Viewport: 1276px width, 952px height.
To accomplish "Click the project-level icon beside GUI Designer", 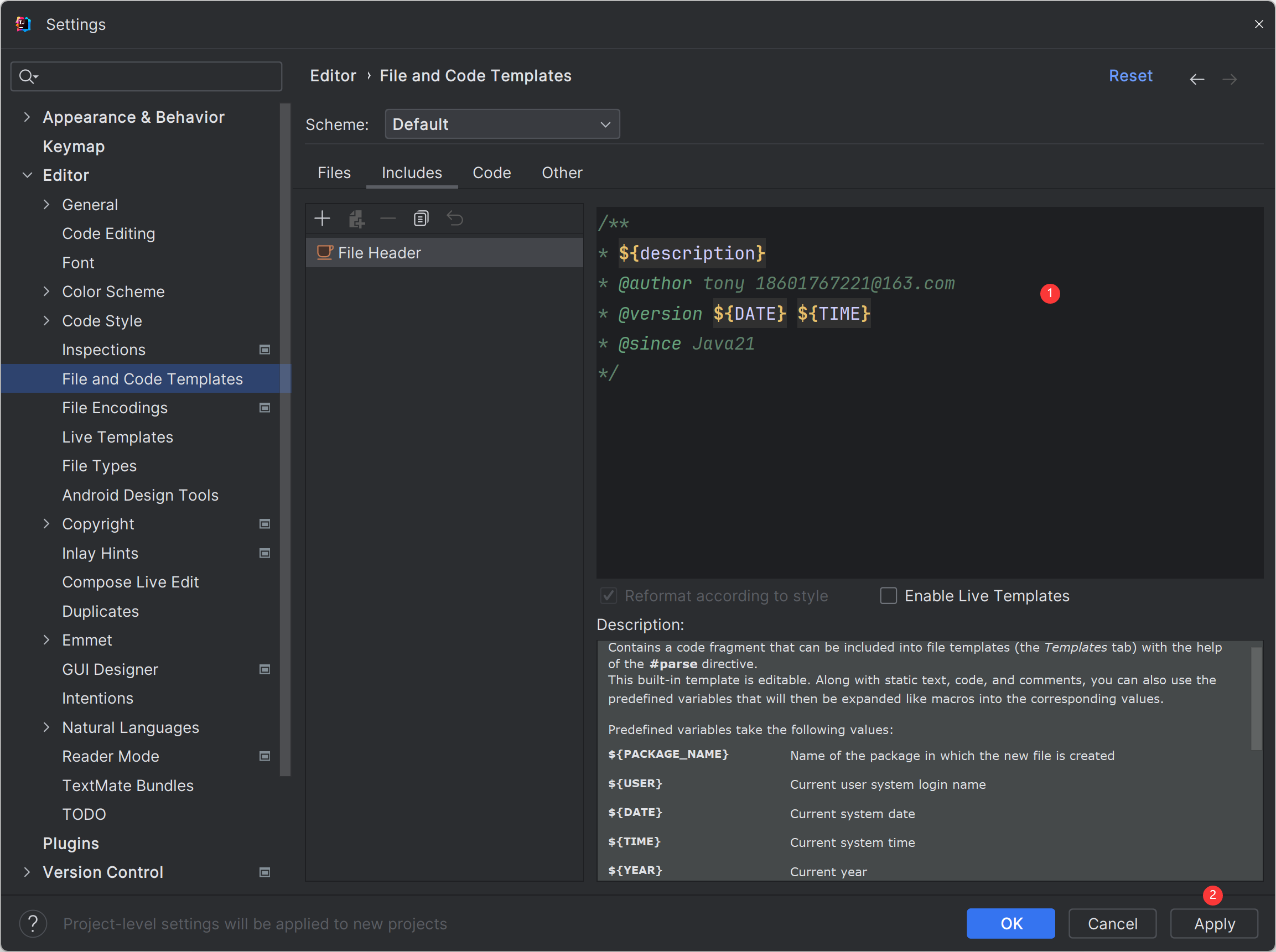I will pyautogui.click(x=264, y=669).
